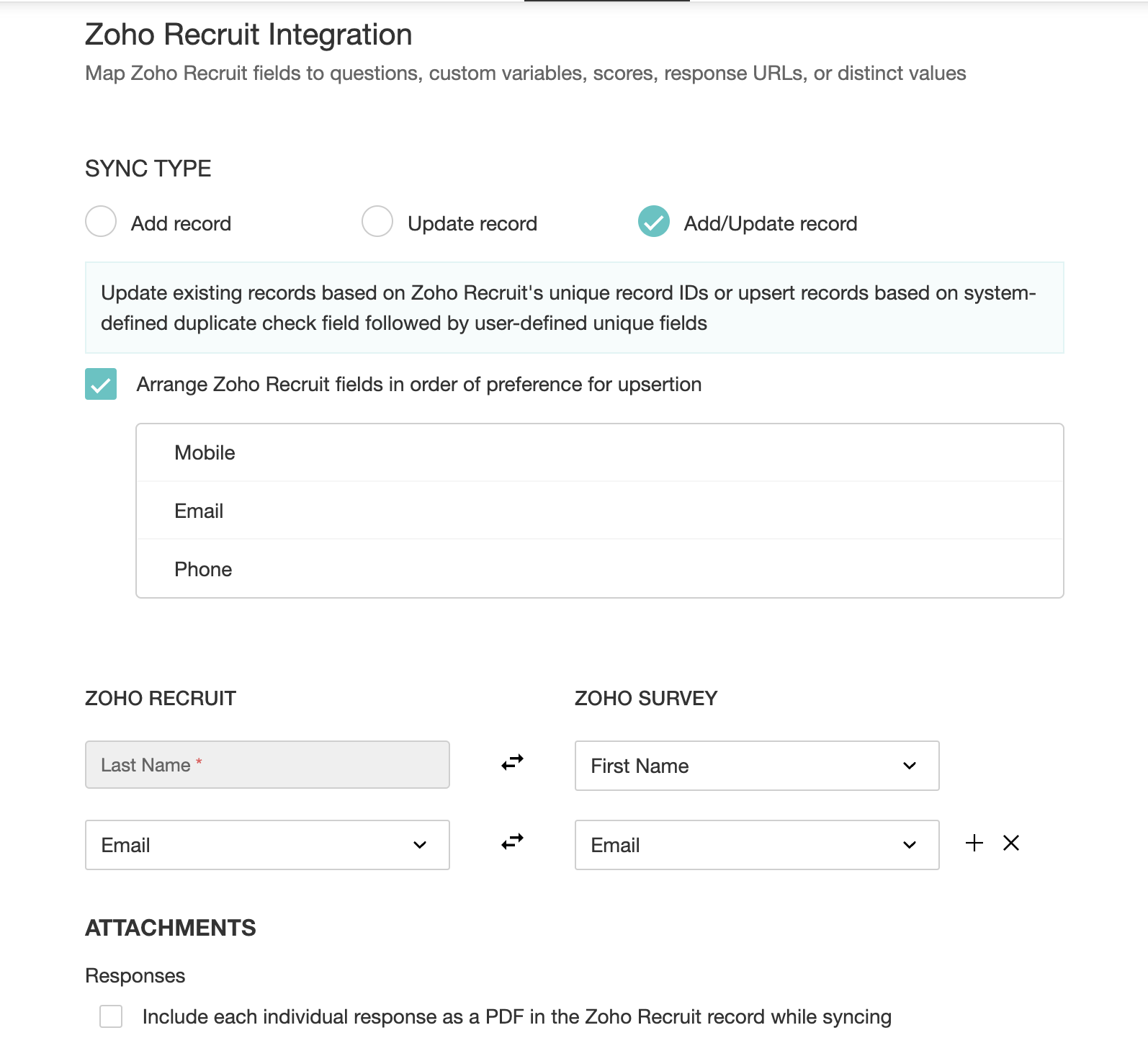Select the Add record radio button

point(101,221)
